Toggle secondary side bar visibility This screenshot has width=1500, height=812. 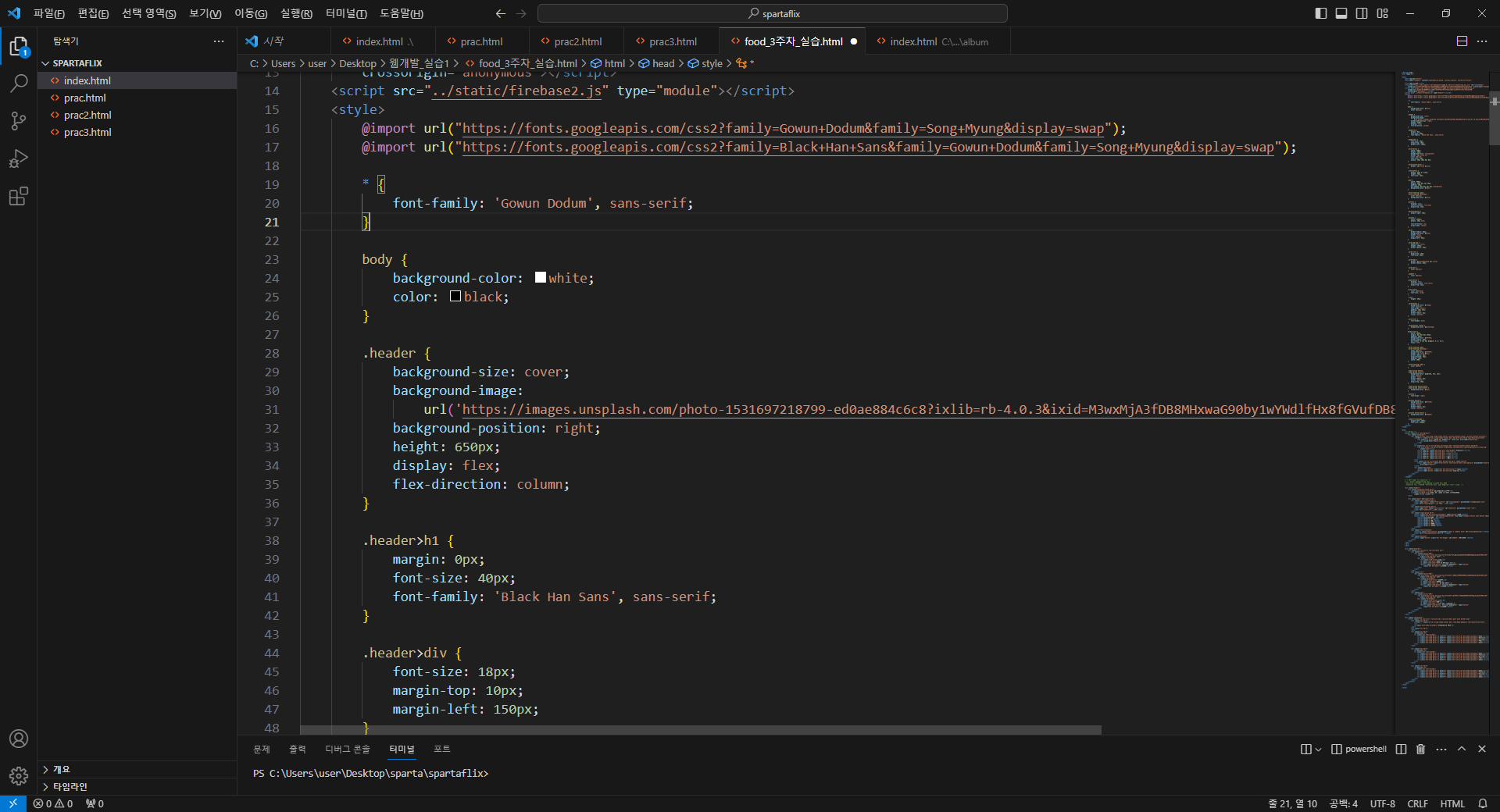point(1362,13)
